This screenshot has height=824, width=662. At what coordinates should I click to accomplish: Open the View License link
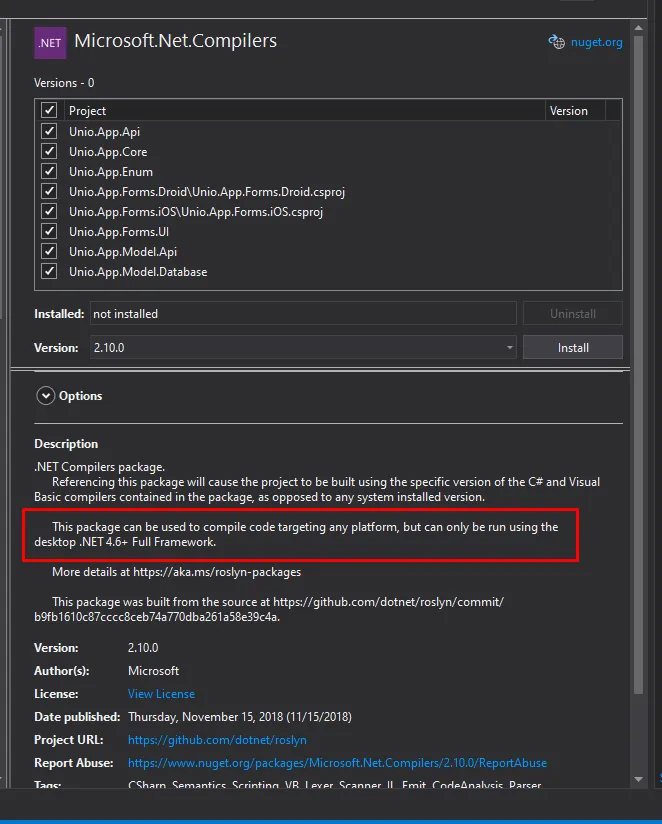161,694
